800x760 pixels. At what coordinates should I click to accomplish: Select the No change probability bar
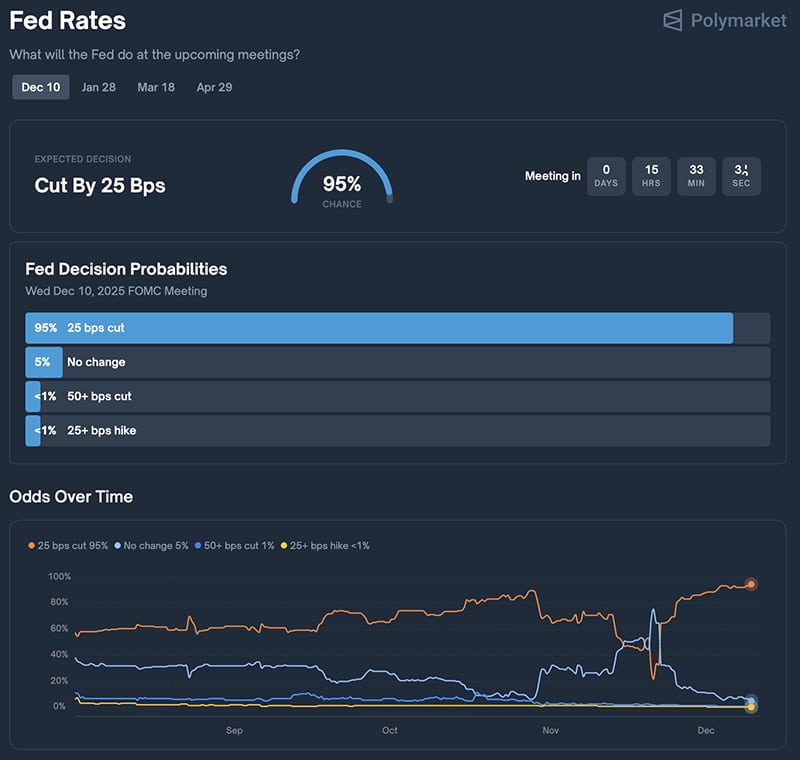tap(397, 362)
